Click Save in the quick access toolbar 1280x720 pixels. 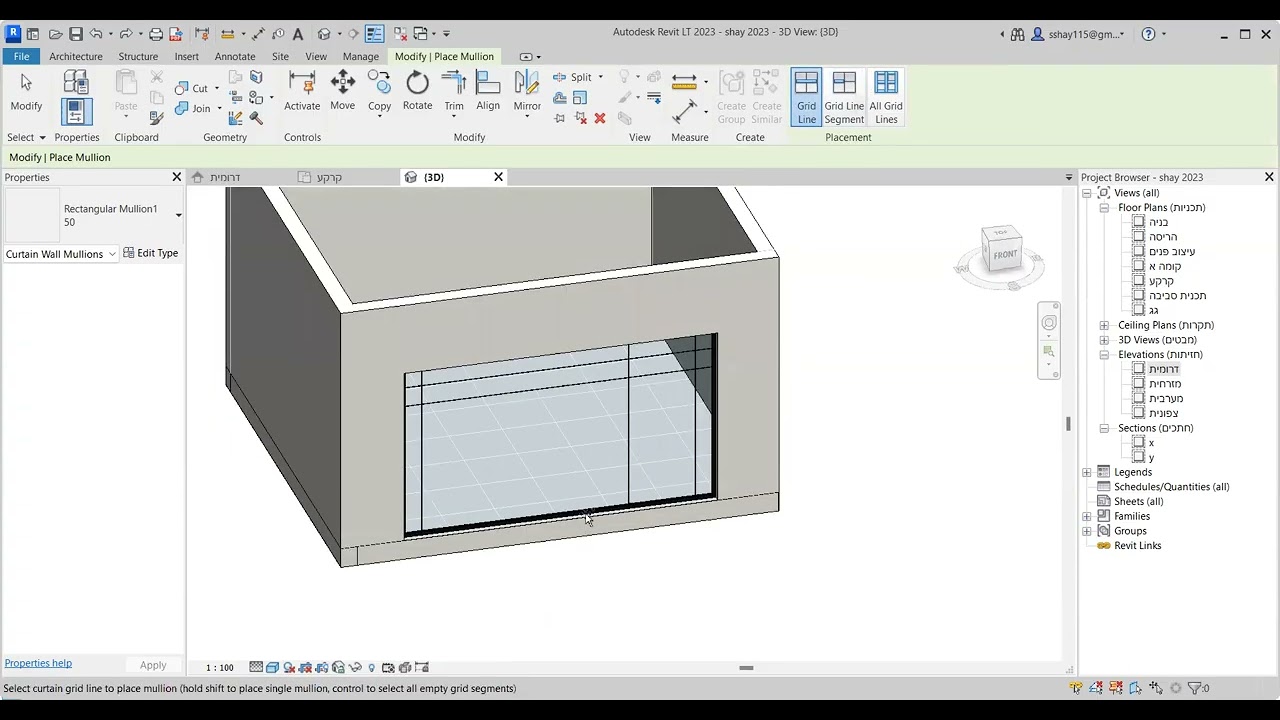click(76, 34)
